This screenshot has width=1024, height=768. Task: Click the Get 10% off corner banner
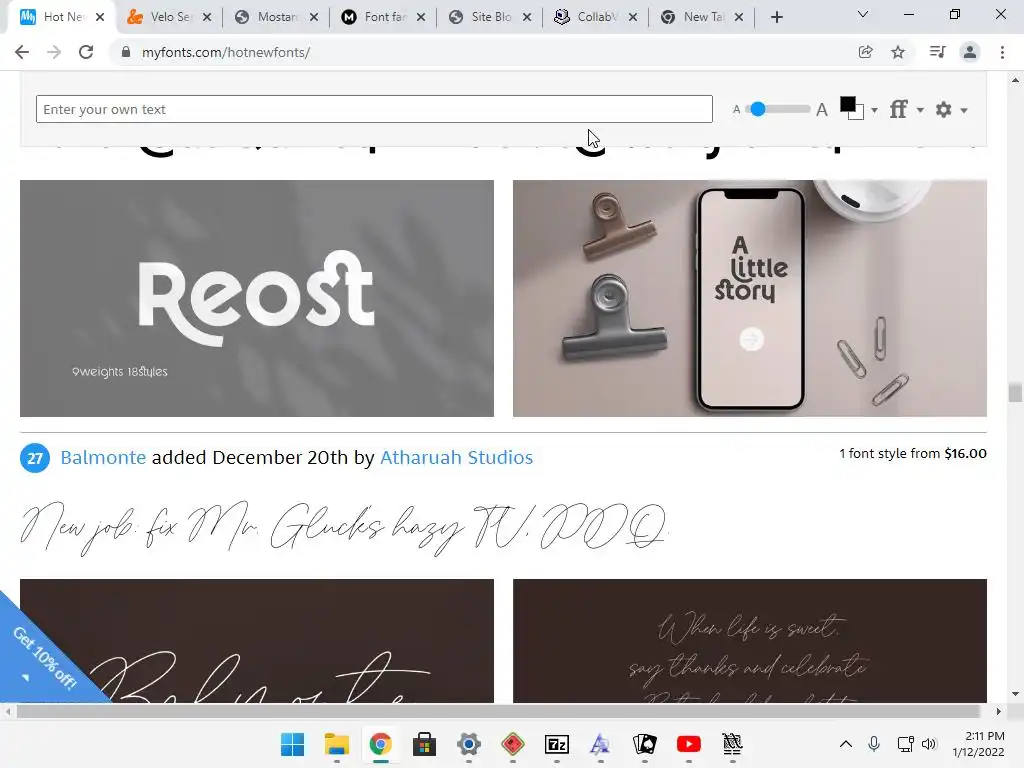(x=42, y=660)
